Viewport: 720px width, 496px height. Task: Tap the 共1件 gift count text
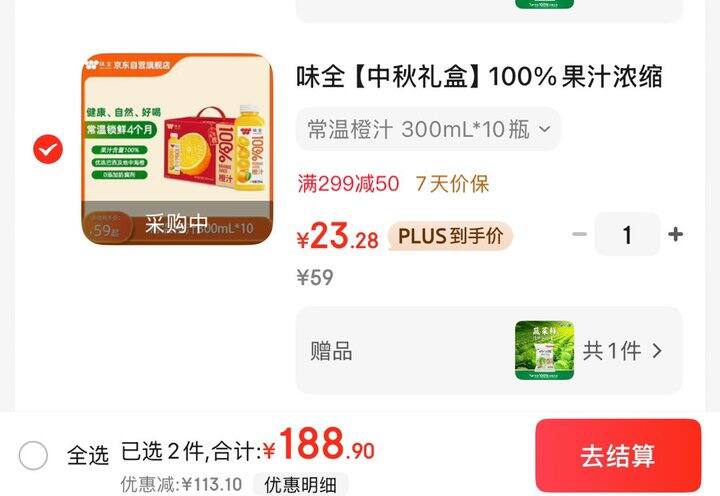click(612, 351)
